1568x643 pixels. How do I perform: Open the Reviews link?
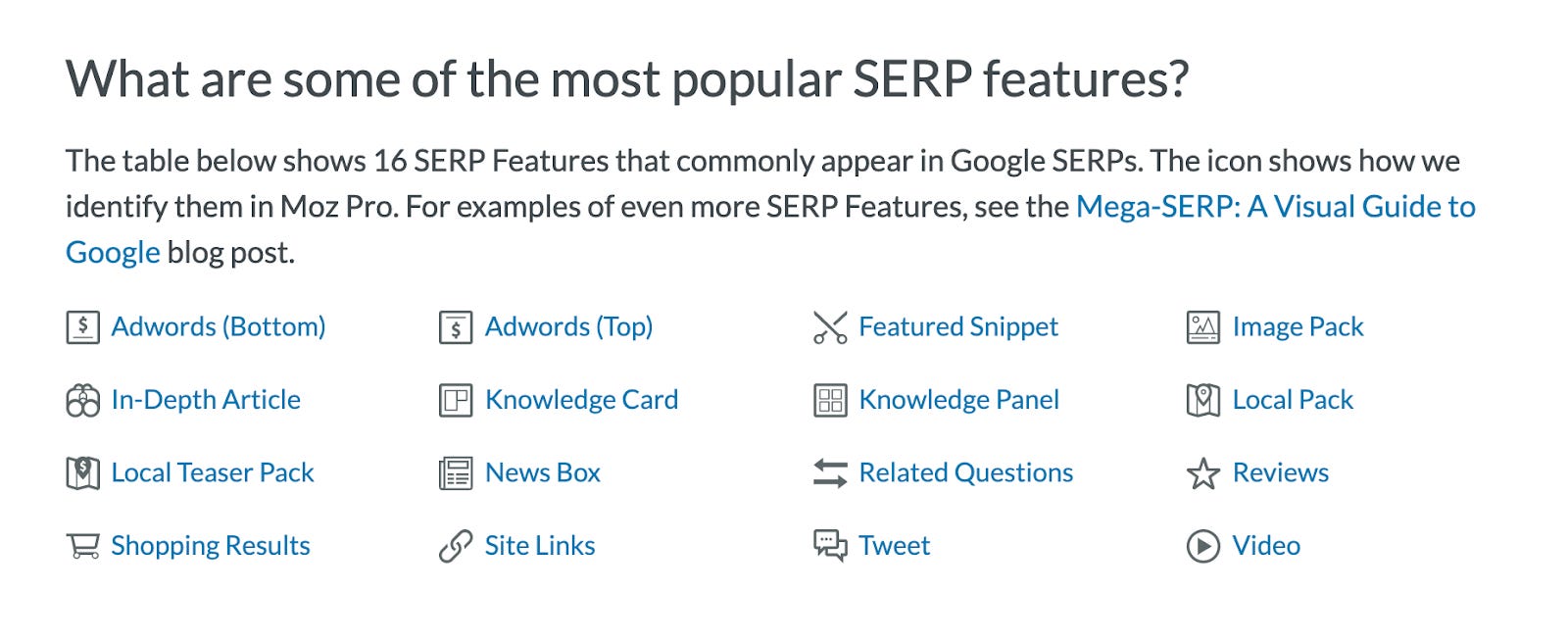click(x=1279, y=472)
